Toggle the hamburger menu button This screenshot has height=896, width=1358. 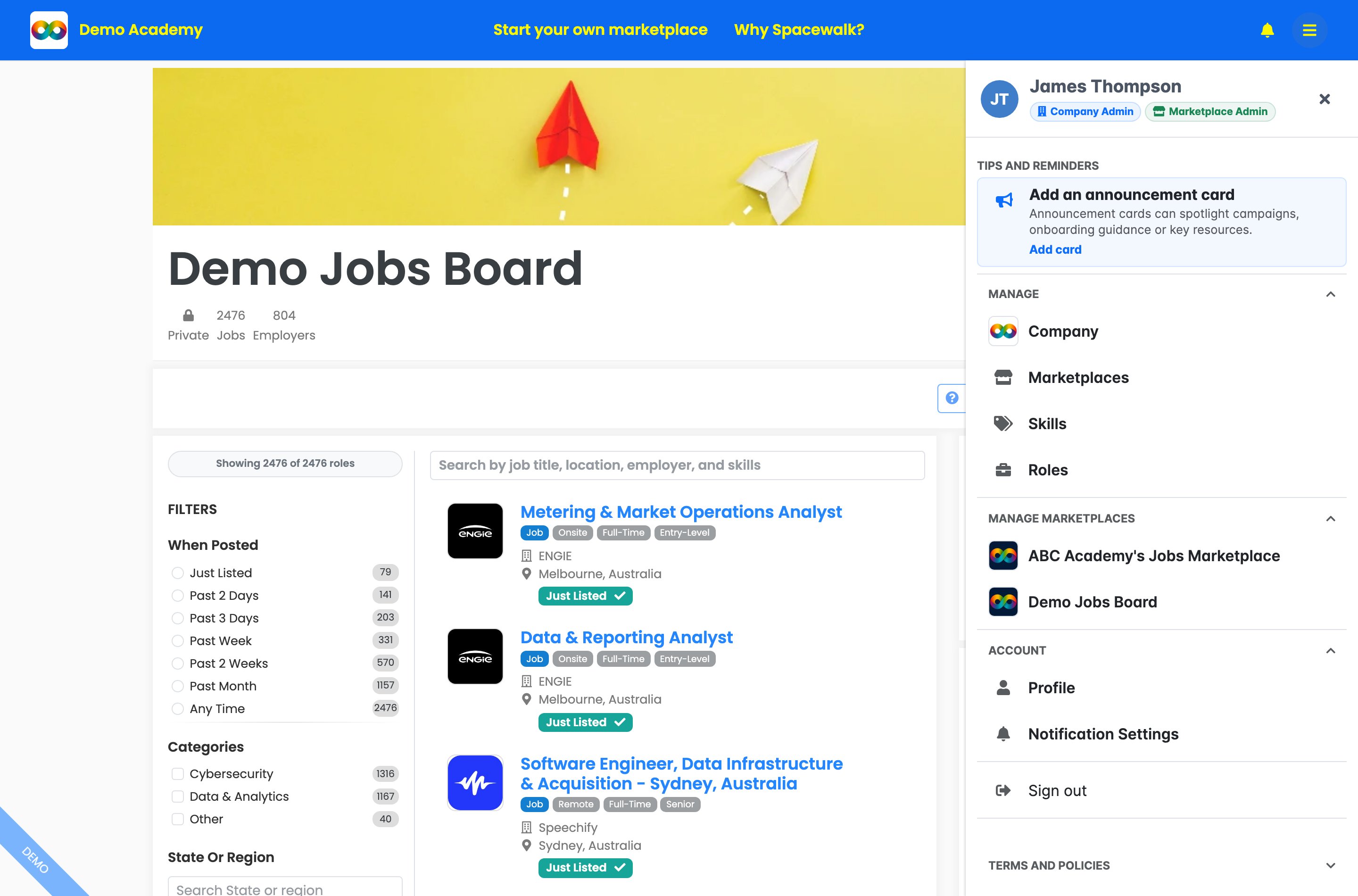(x=1309, y=30)
